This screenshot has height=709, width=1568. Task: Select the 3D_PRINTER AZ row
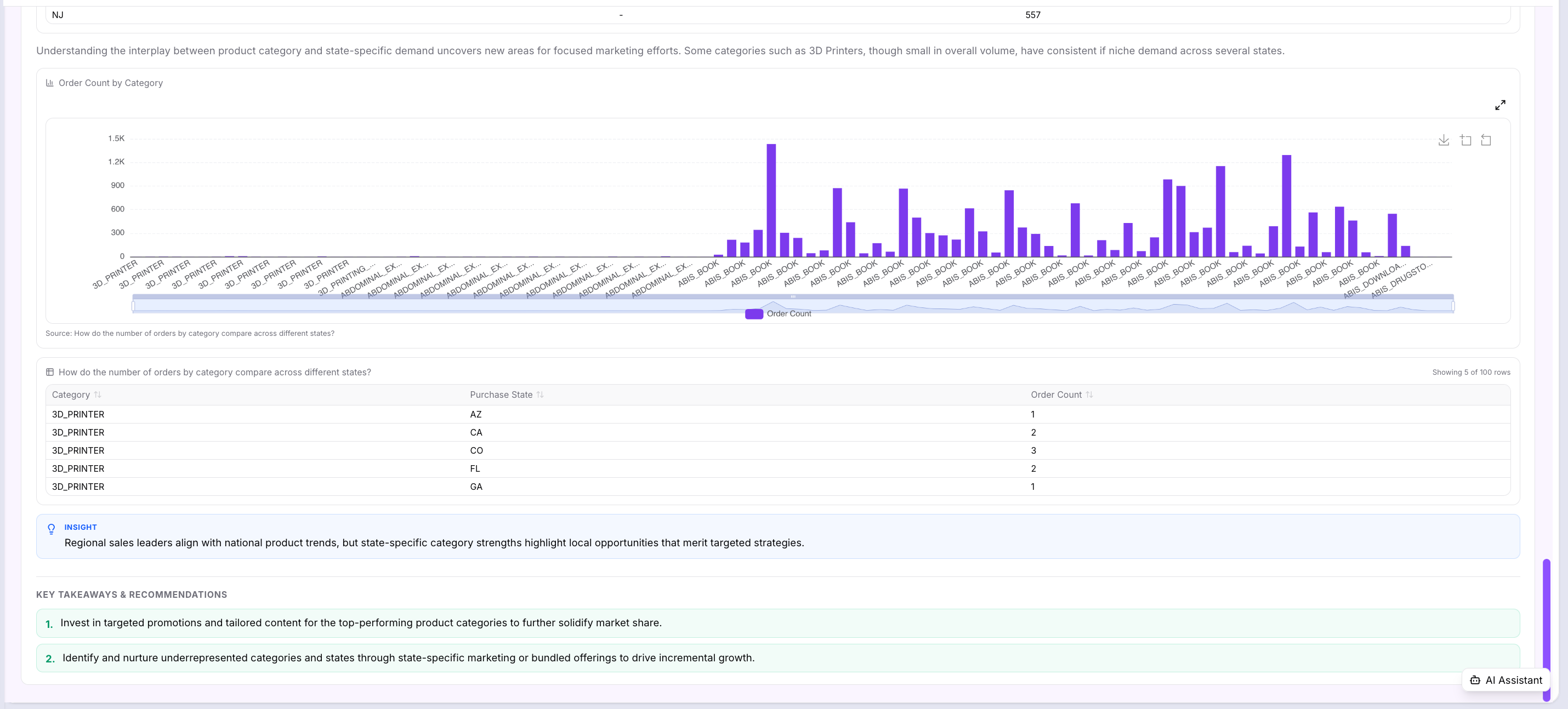(778, 414)
